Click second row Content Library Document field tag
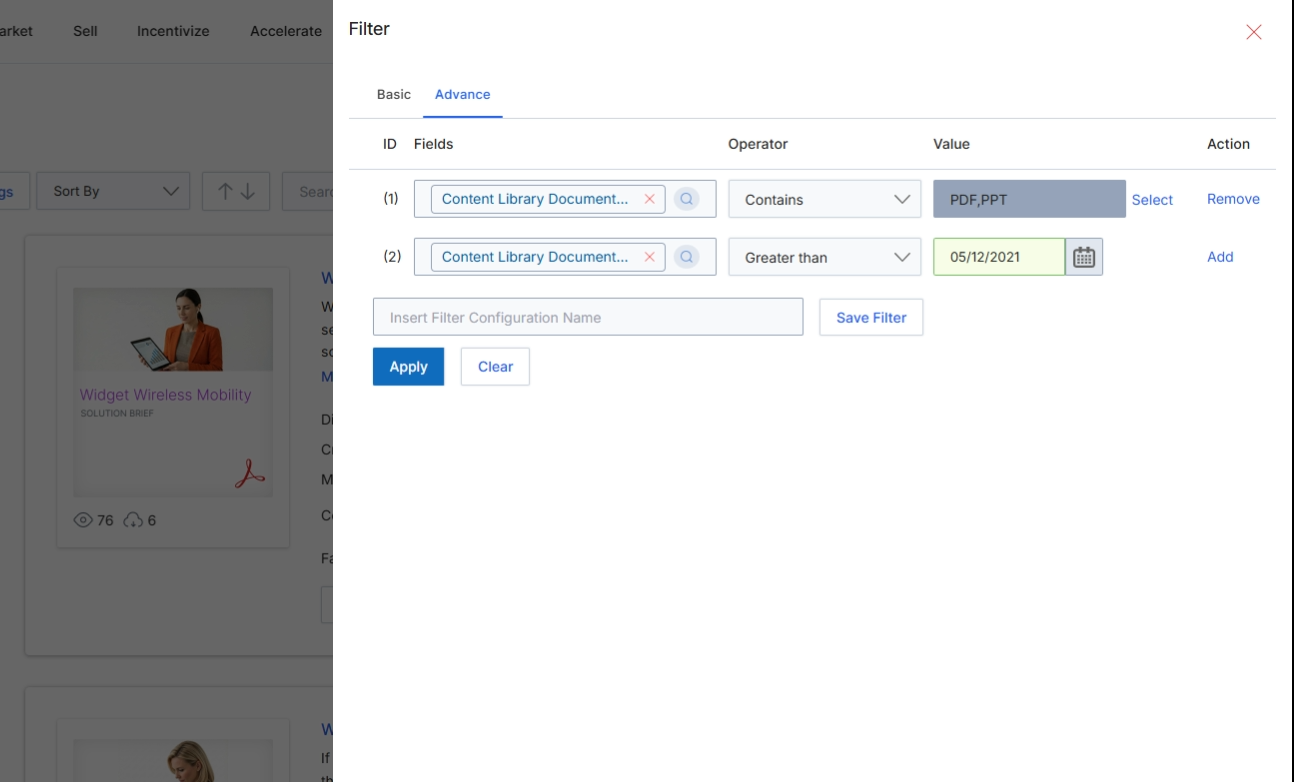Screen dimensions: 1294x782 click(x=548, y=257)
